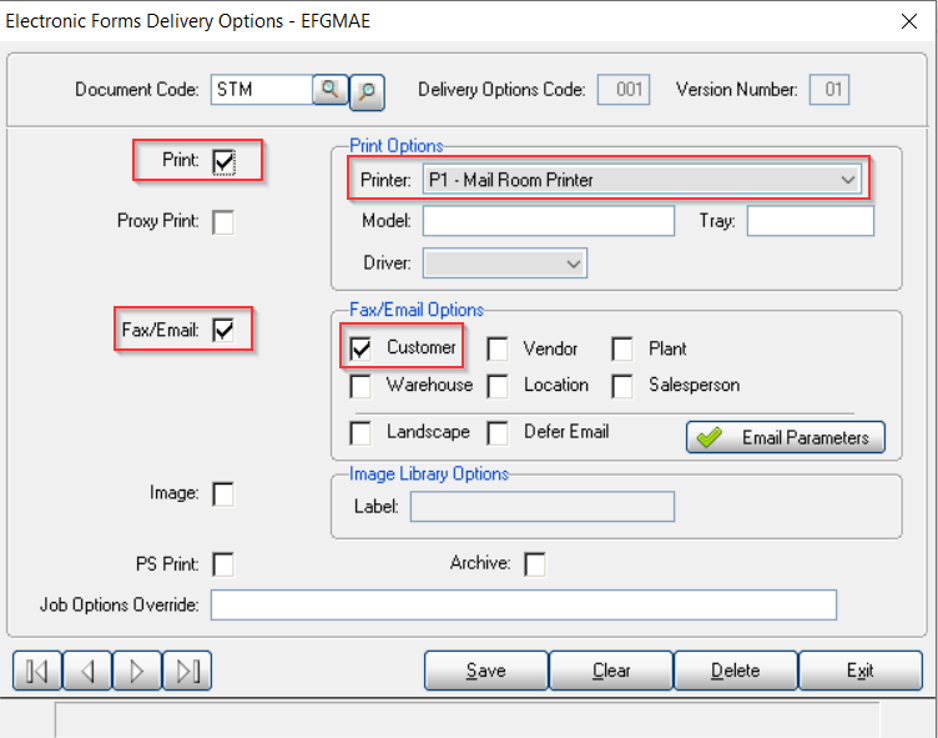Image resolution: width=938 pixels, height=738 pixels.
Task: Check the Plant checkbox
Action: tap(623, 349)
